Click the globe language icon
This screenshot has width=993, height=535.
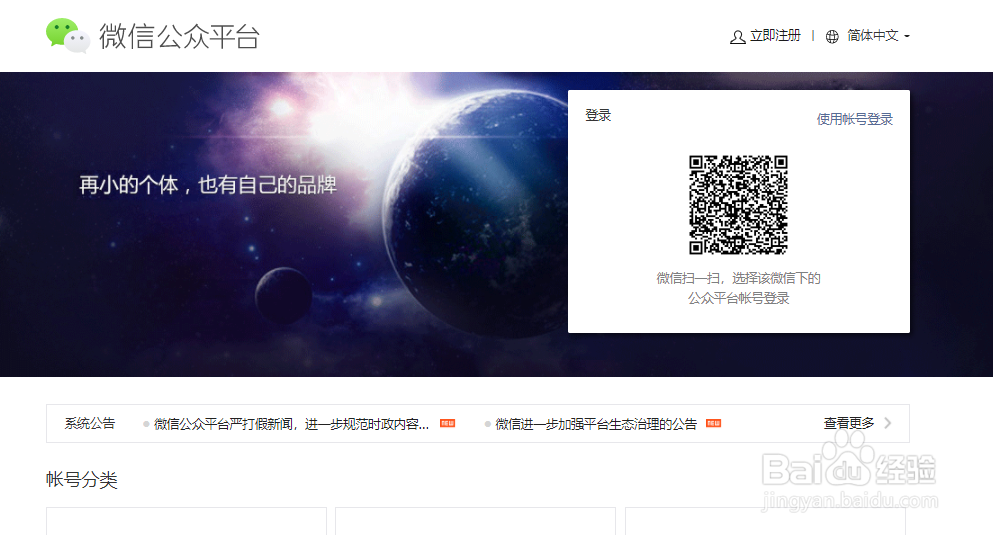click(x=832, y=37)
